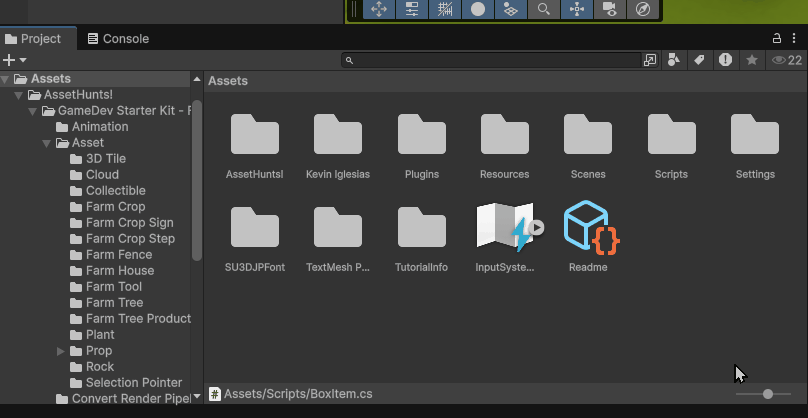Click the Search by Import Log Type icon
Image resolution: width=808 pixels, height=418 pixels.
[725, 60]
